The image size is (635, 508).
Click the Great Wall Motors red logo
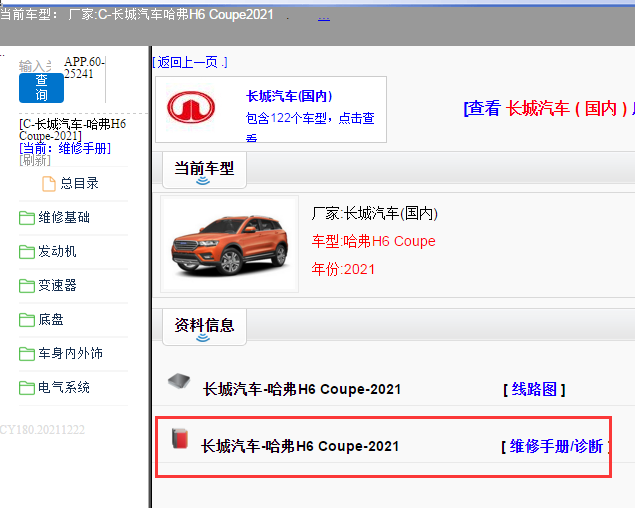191,107
